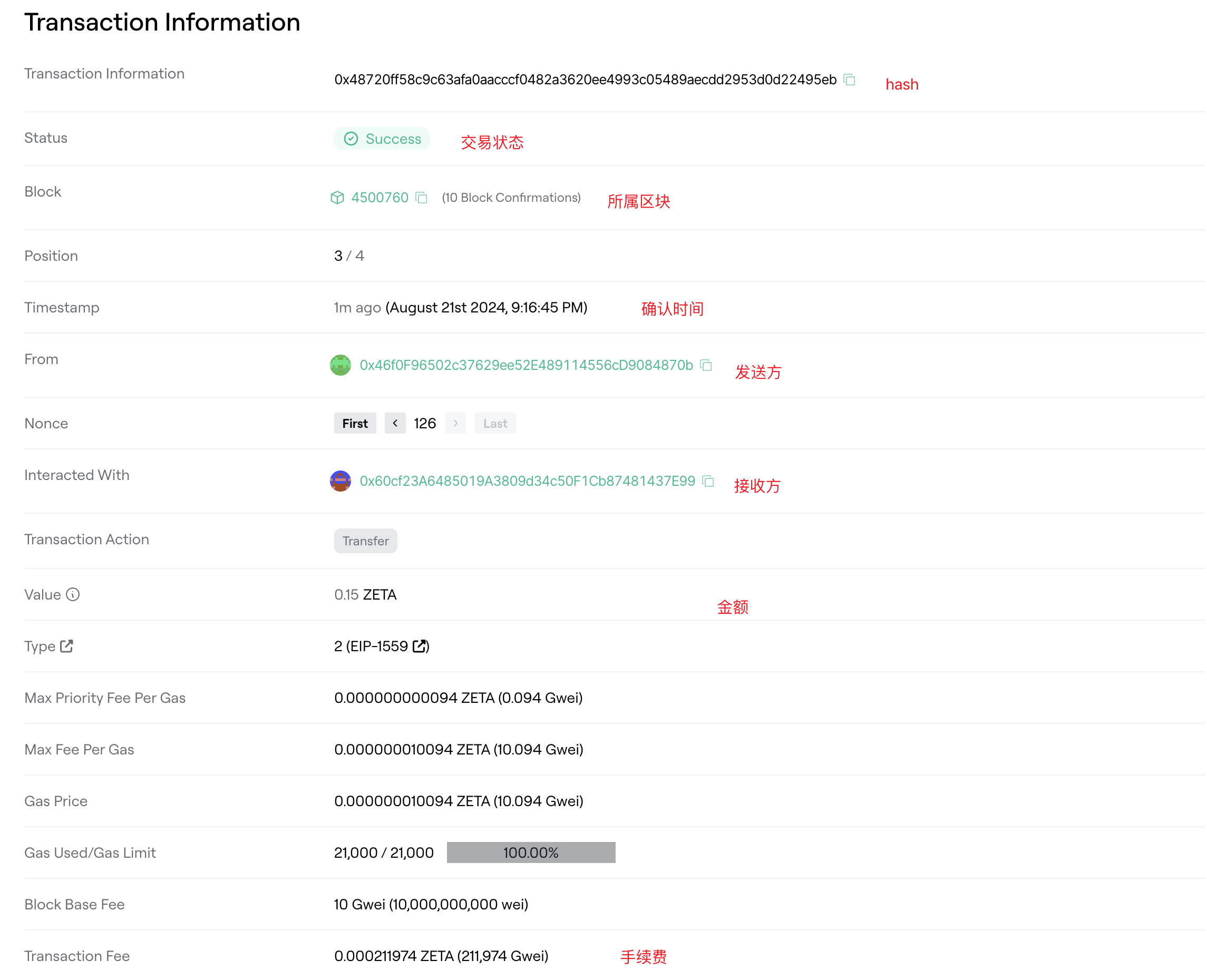Open recipient address 0x60cf23A6... link
The height and width of the screenshot is (980, 1207).
pos(527,481)
